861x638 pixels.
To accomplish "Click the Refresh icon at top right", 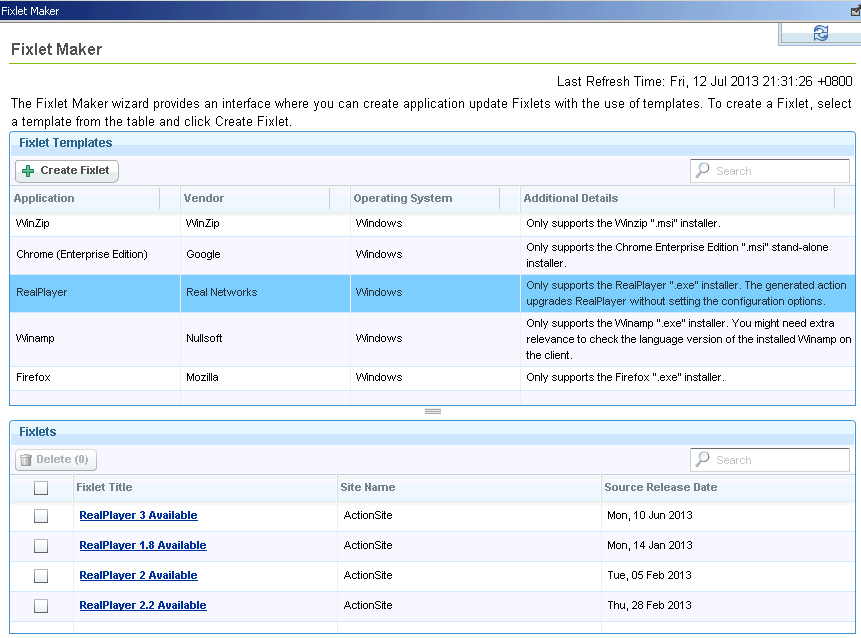I will point(819,33).
